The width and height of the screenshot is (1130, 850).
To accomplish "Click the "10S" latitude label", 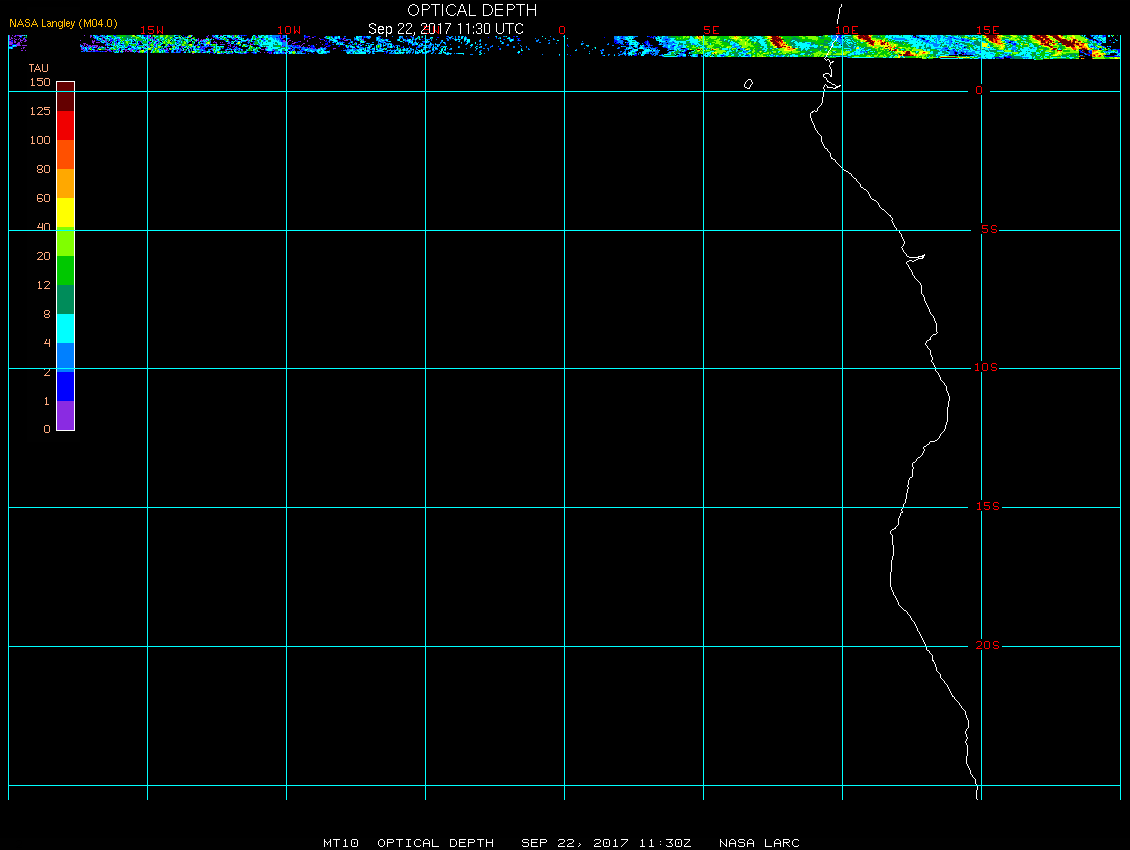I will [986, 368].
